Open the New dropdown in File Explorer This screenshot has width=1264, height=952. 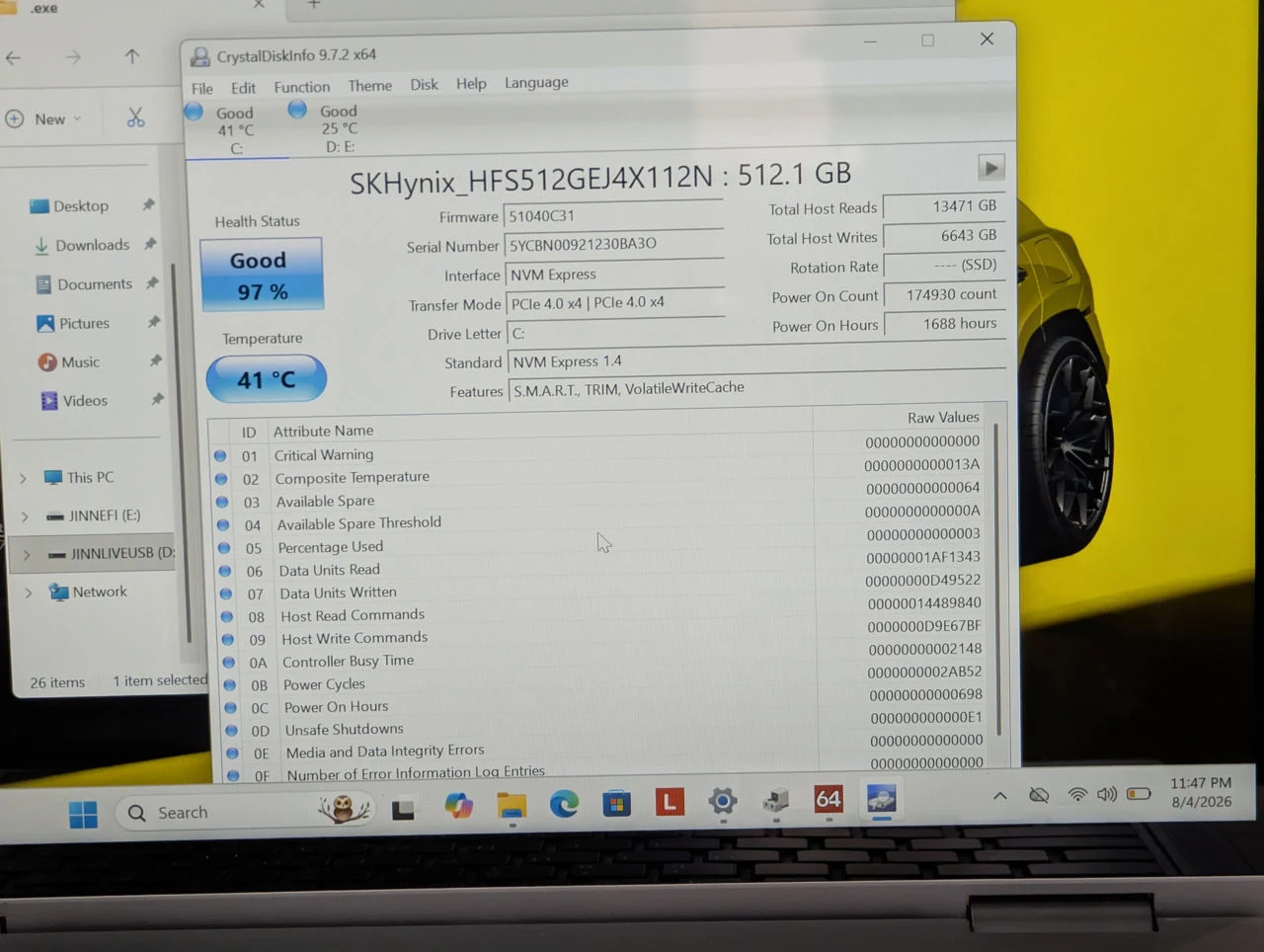[x=43, y=119]
